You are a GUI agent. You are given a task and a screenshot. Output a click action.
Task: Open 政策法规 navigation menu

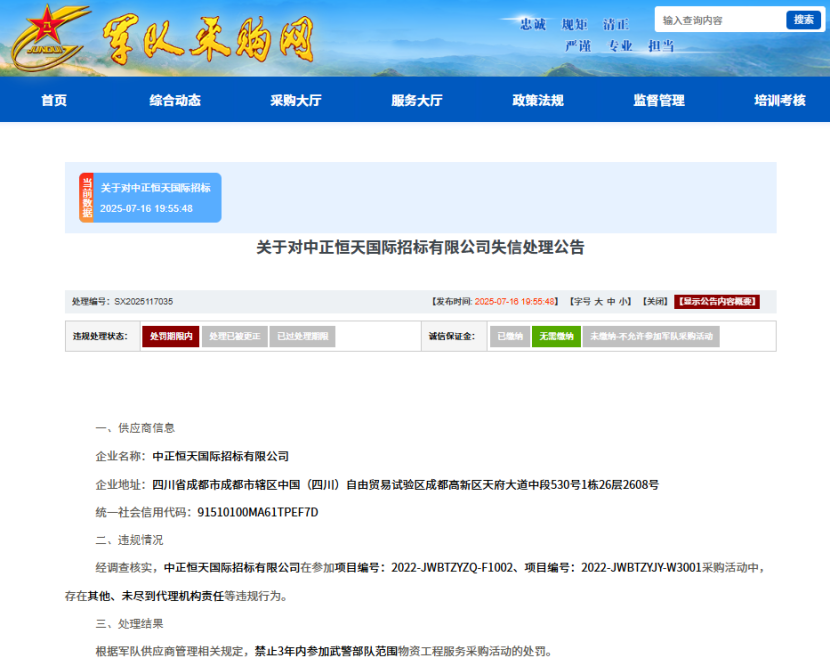click(537, 100)
